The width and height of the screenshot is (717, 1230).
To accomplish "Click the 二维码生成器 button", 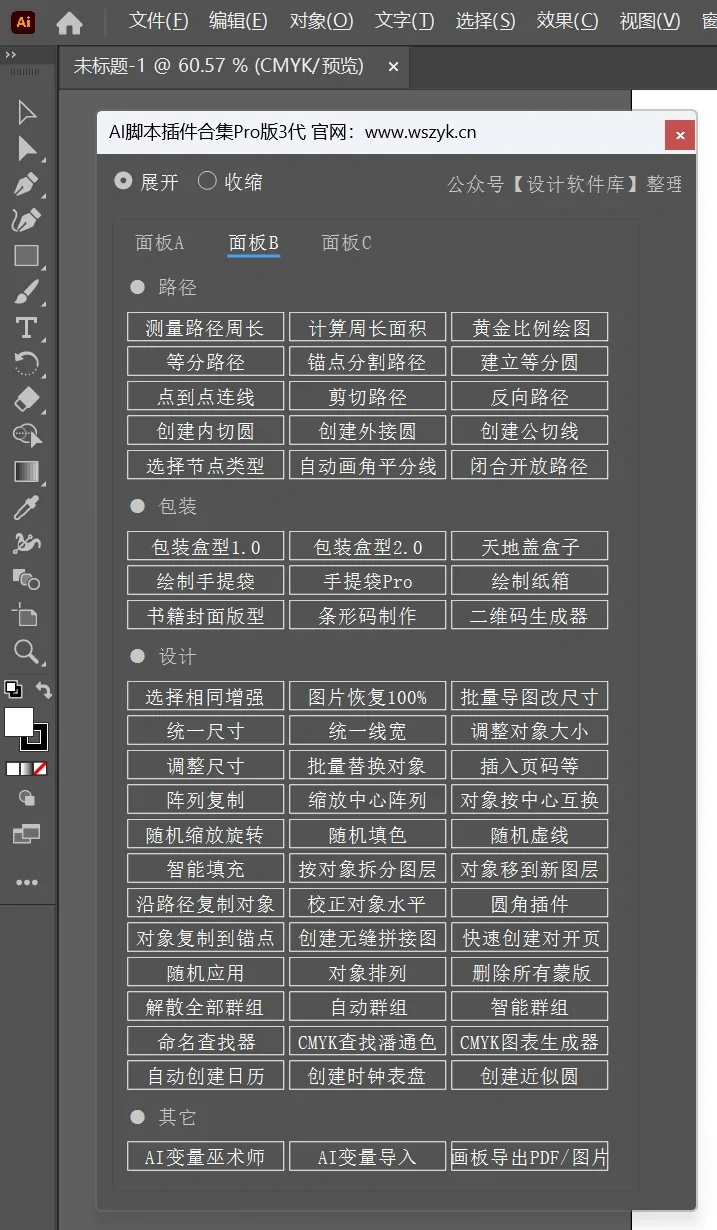I will tap(529, 616).
